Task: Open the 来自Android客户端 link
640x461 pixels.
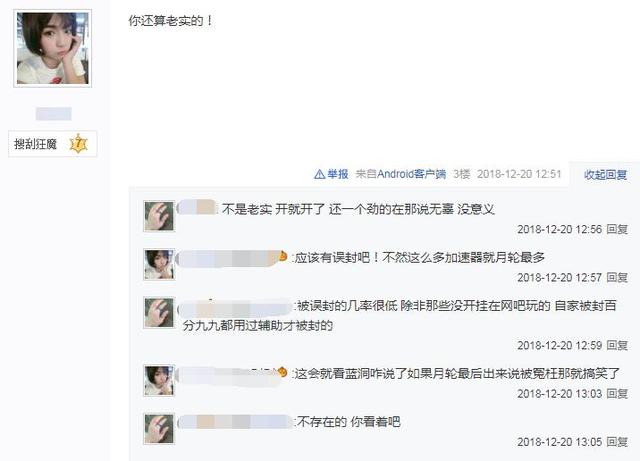Action: click(400, 174)
